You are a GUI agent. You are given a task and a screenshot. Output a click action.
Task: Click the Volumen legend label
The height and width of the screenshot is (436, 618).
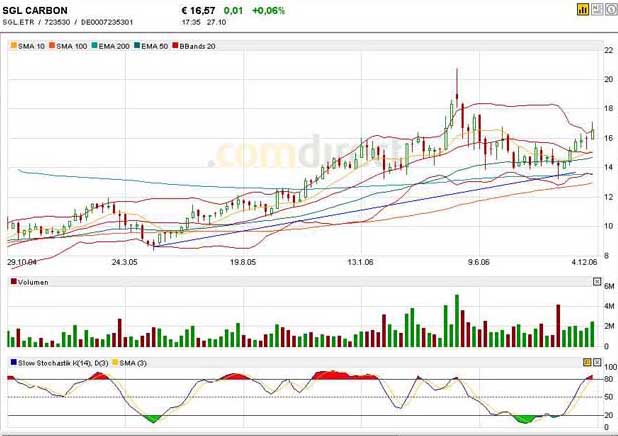(x=30, y=282)
